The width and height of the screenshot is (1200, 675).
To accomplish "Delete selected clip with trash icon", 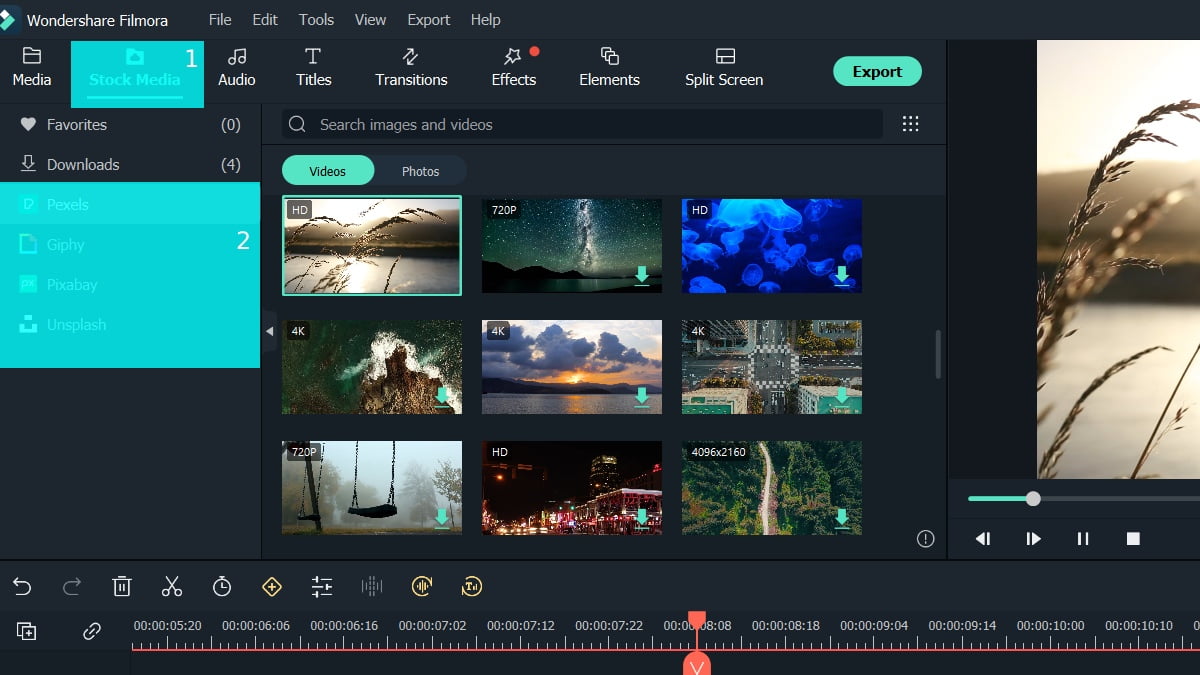I will point(122,586).
